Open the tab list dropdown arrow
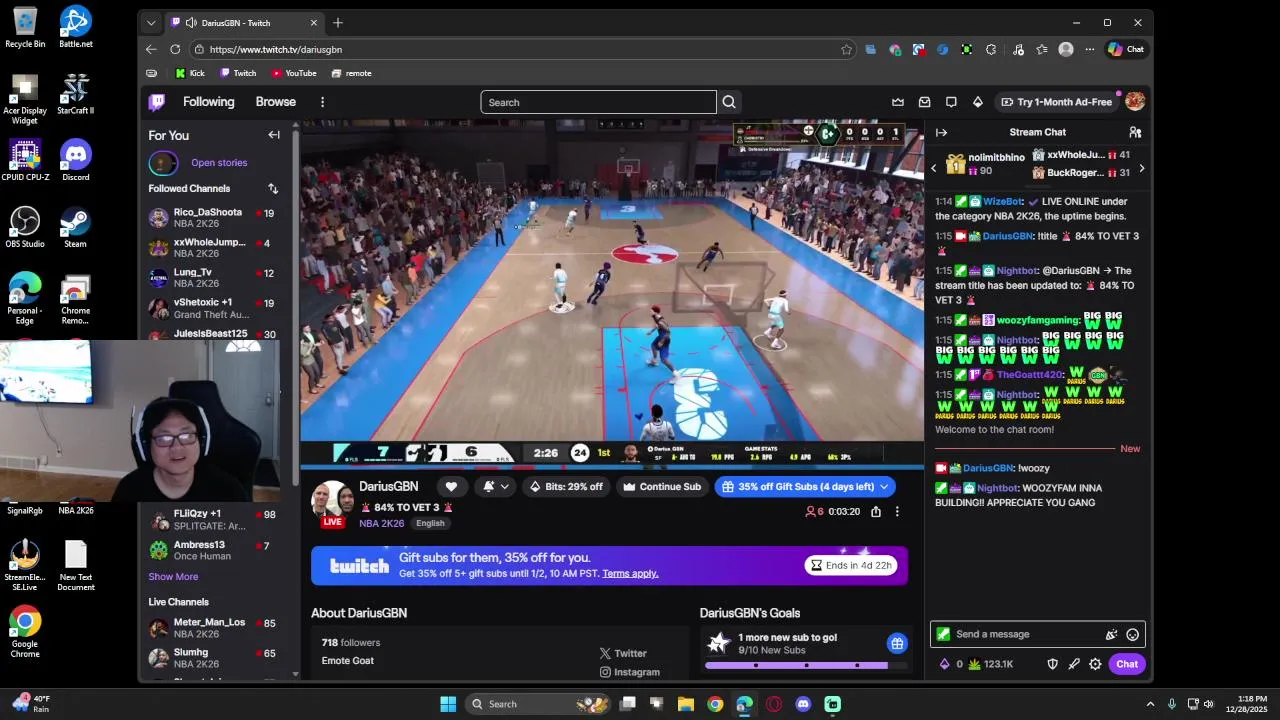This screenshot has width=1280, height=720. click(151, 22)
